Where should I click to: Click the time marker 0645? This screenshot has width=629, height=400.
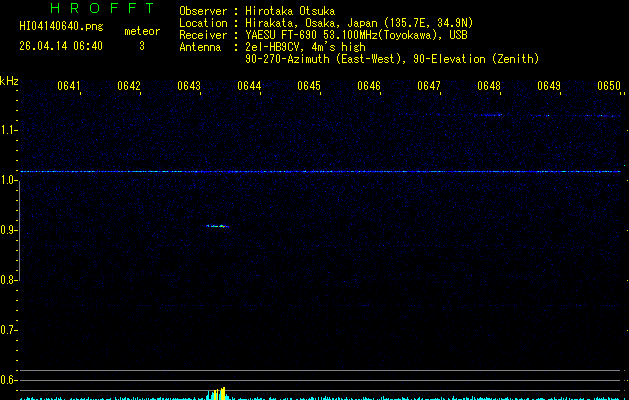click(309, 86)
